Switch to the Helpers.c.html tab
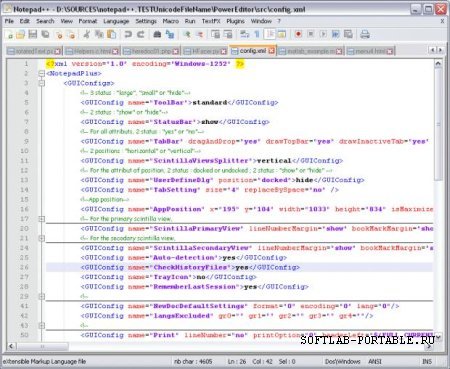The width and height of the screenshot is (450, 369). click(92, 51)
